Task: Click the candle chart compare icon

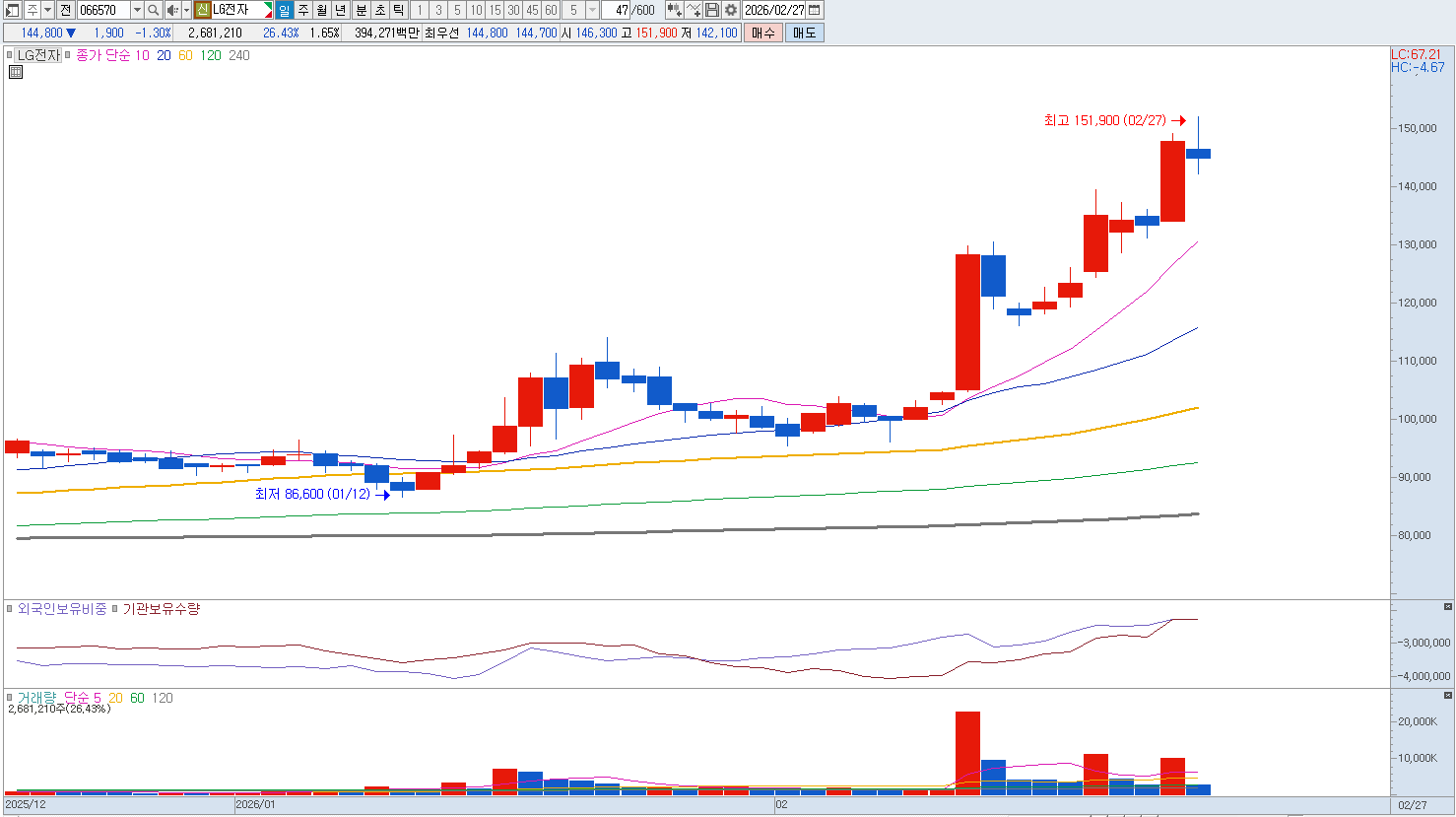Action: click(x=674, y=10)
